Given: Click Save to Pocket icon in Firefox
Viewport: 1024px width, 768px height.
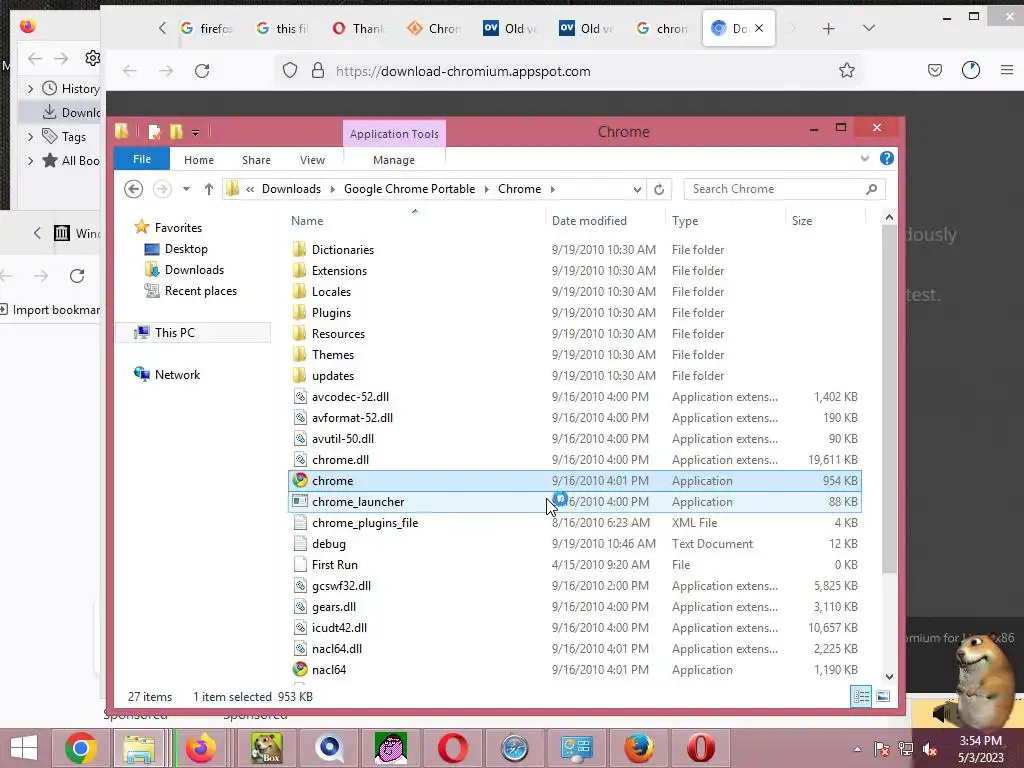Looking at the screenshot, I should pos(935,70).
